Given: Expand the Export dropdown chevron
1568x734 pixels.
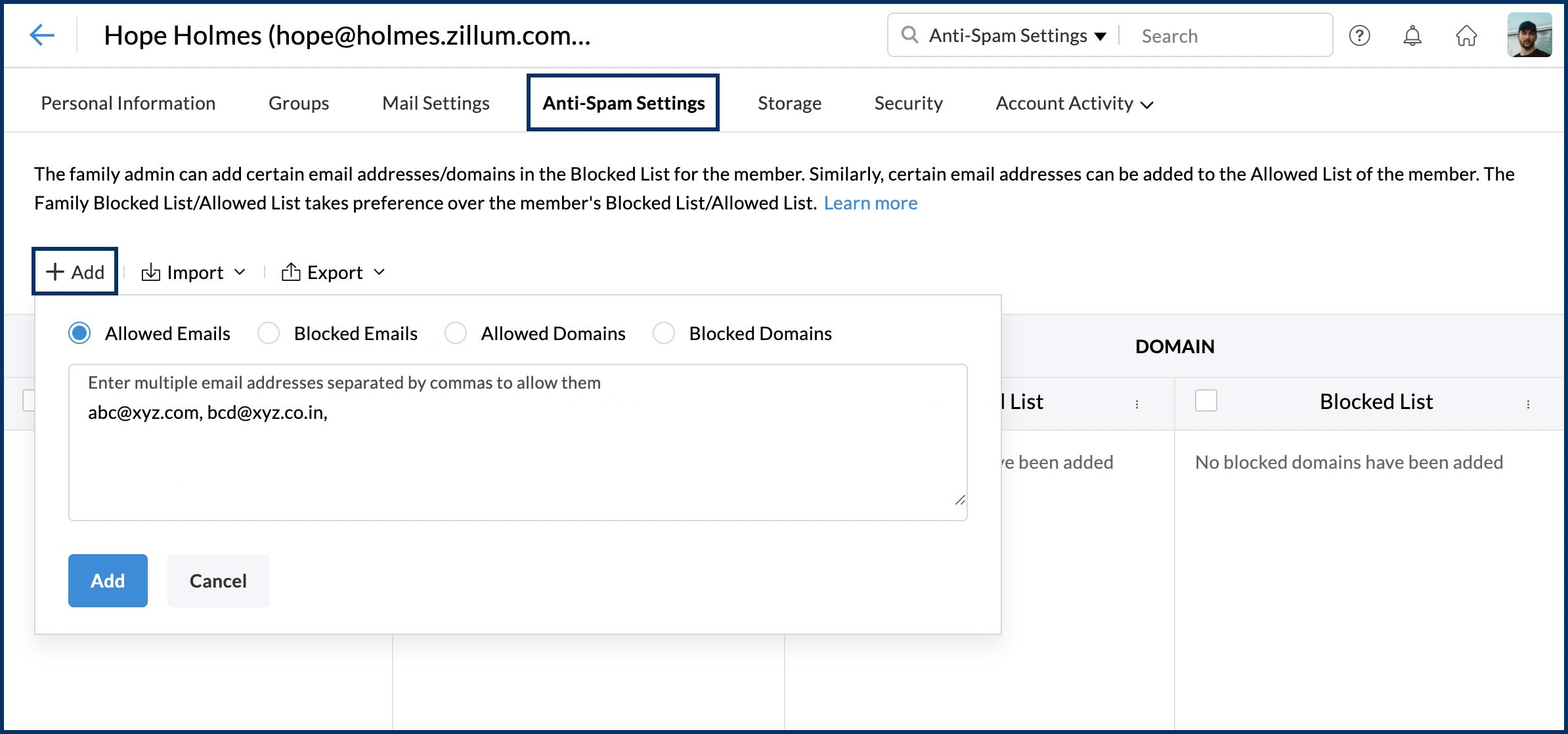Looking at the screenshot, I should coord(379,272).
